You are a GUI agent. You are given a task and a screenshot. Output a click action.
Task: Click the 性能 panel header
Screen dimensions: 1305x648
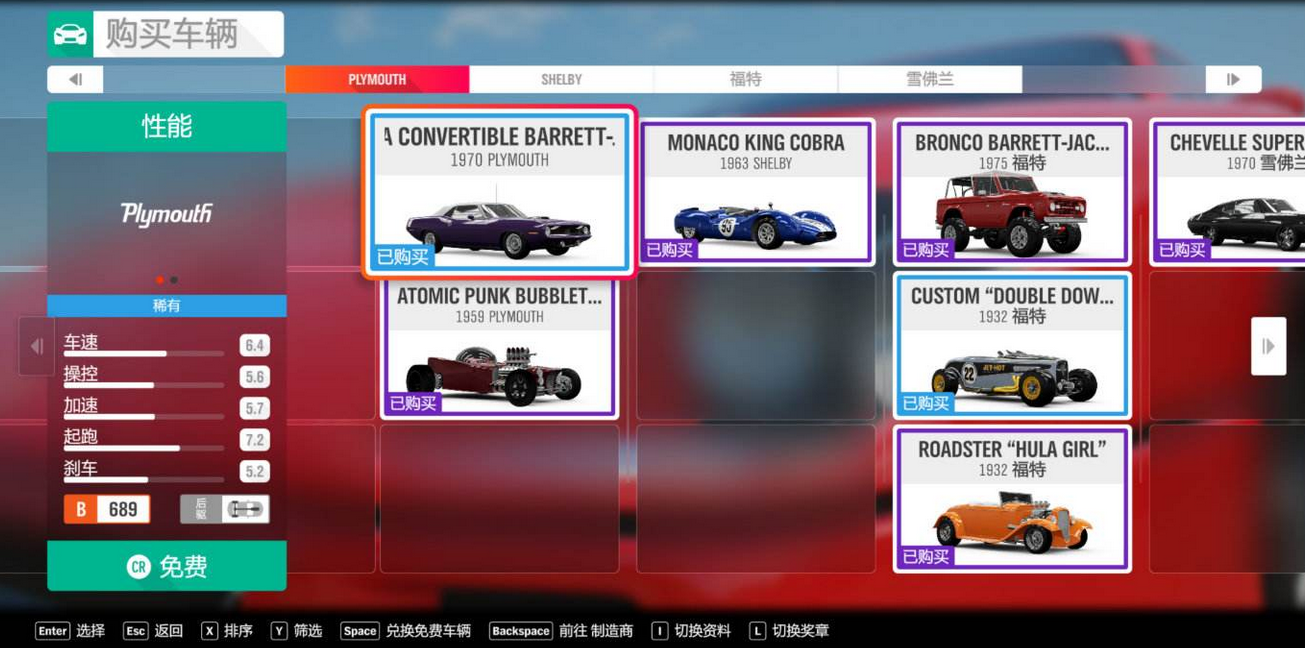coord(167,126)
